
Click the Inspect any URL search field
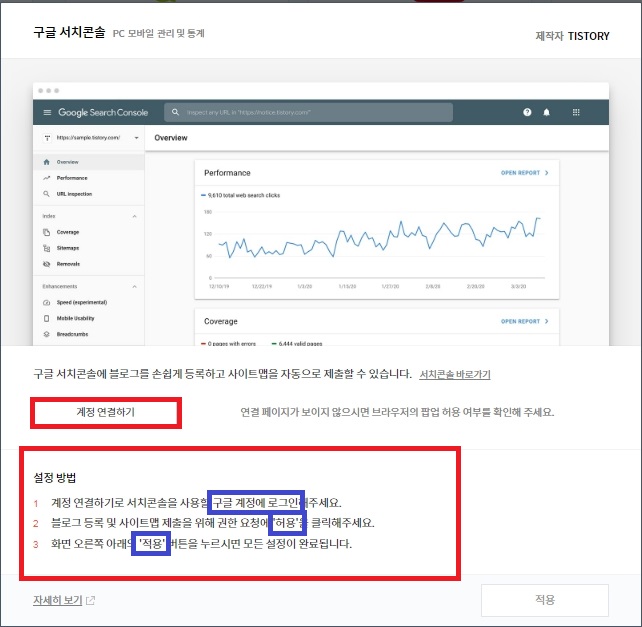pyautogui.click(x=308, y=112)
